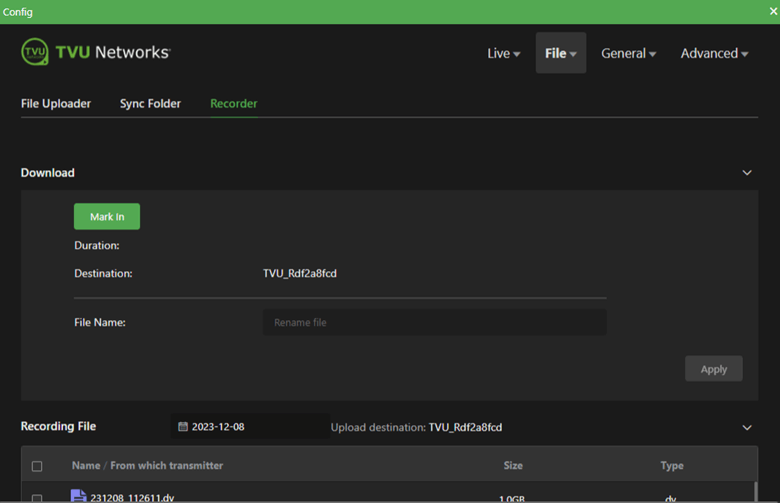Collapse the Download section chevron
Screen dimensions: 780x503
click(747, 173)
